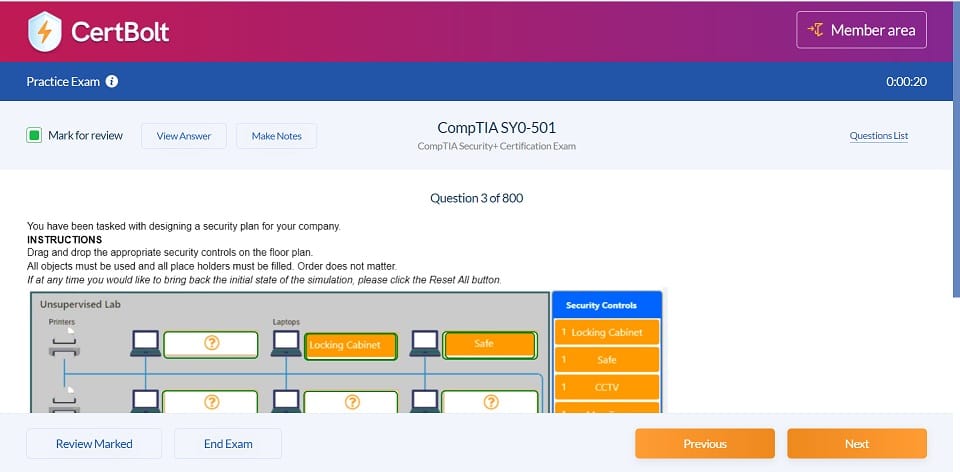This screenshot has width=960, height=472.
Task: Go to the Next question
Action: click(x=856, y=443)
